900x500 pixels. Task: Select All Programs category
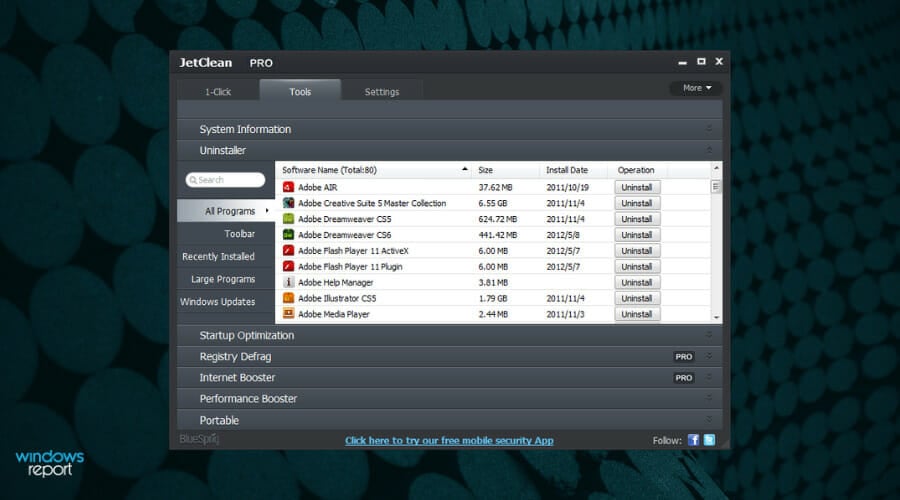coord(226,211)
